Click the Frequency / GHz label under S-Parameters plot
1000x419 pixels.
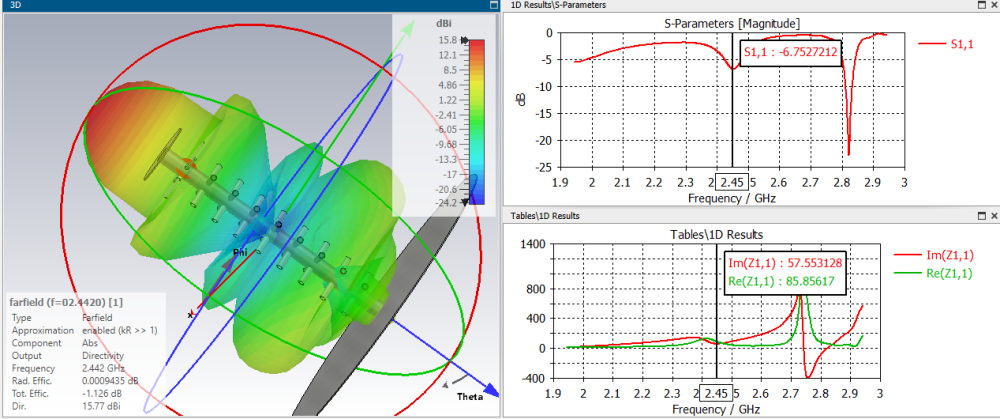(732, 198)
